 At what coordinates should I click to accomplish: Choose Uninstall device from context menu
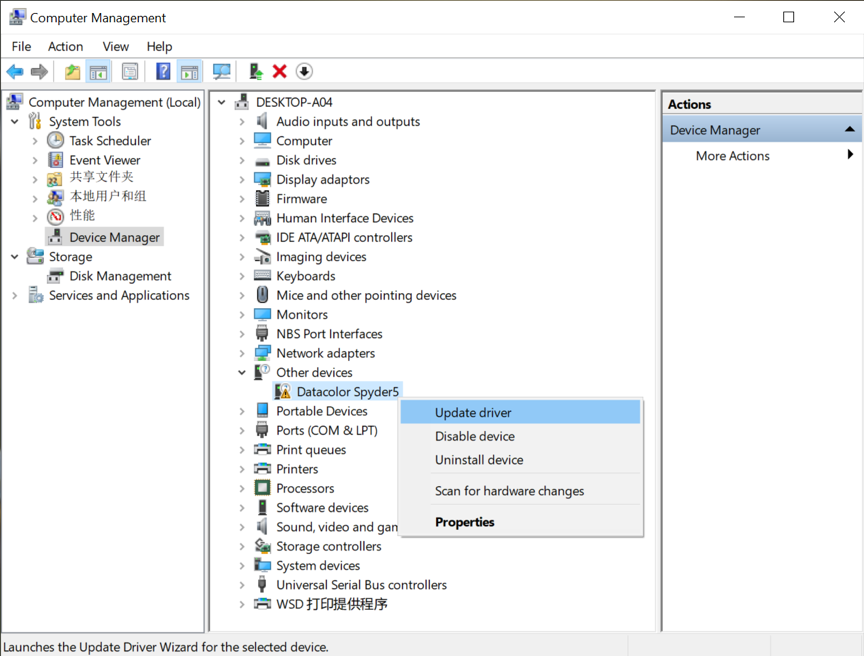pos(520,460)
